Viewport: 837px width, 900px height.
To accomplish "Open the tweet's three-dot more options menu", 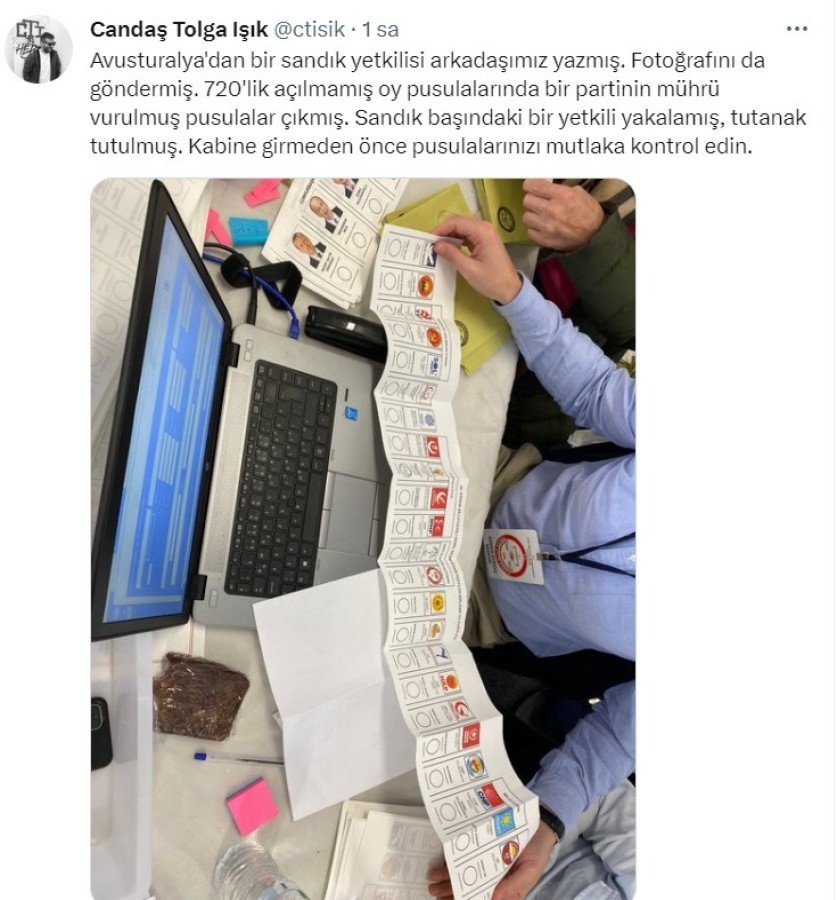I will [797, 29].
